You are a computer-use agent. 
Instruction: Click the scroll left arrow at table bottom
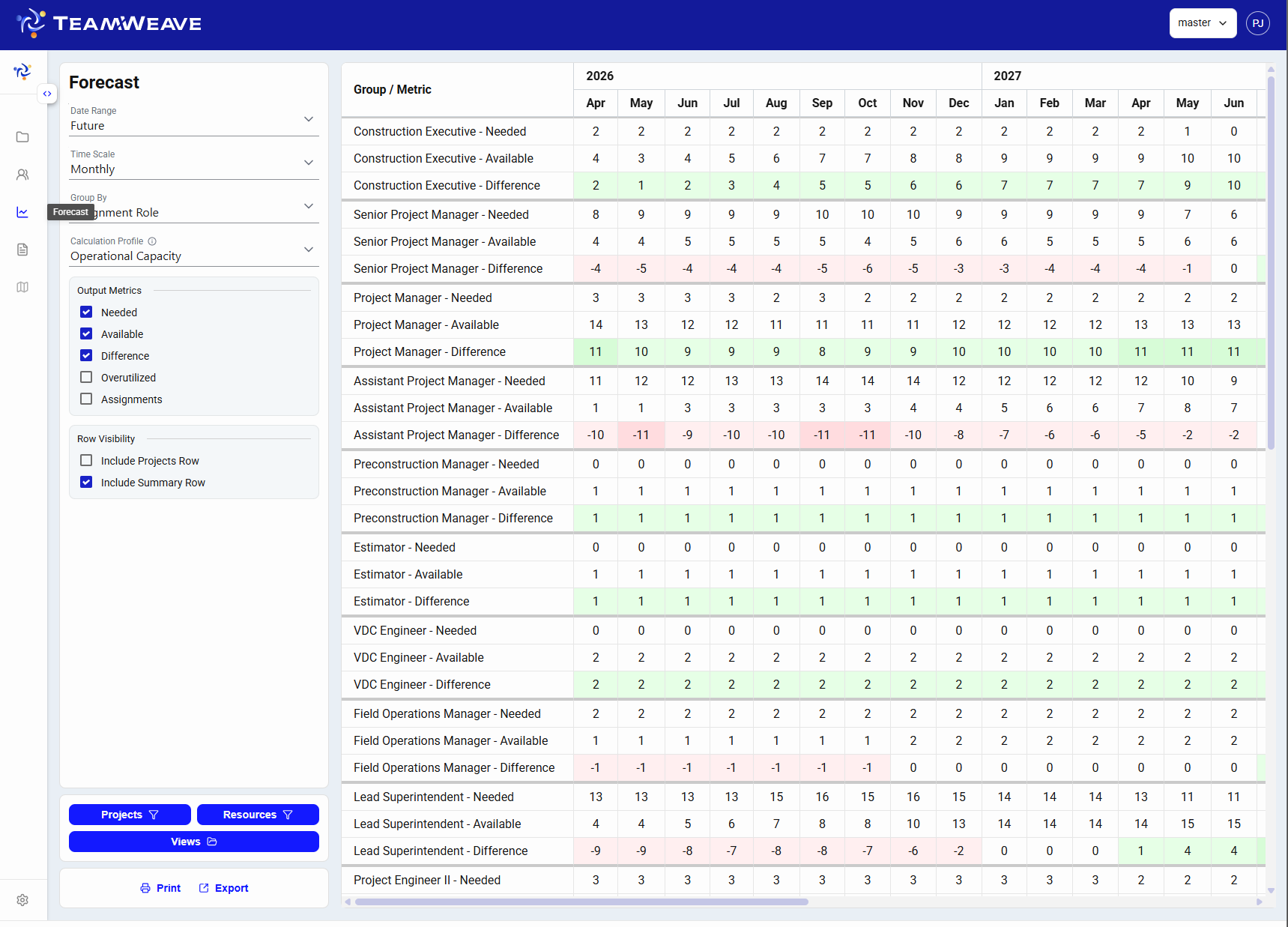pos(348,902)
